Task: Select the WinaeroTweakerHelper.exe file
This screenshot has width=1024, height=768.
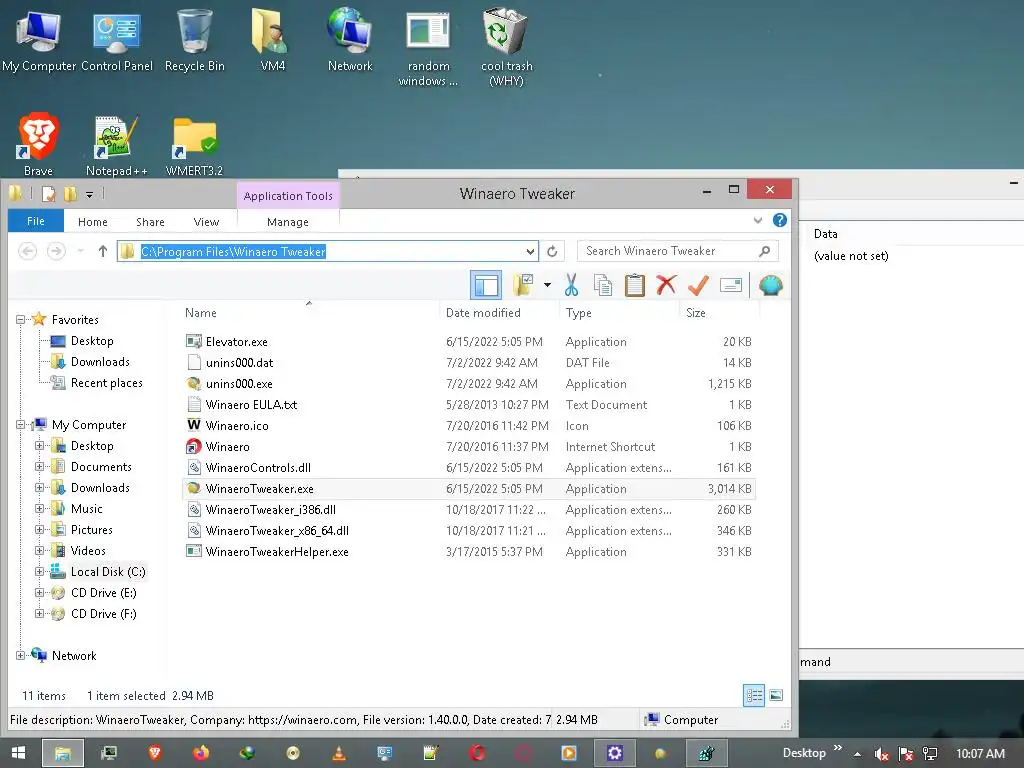Action: coord(277,552)
